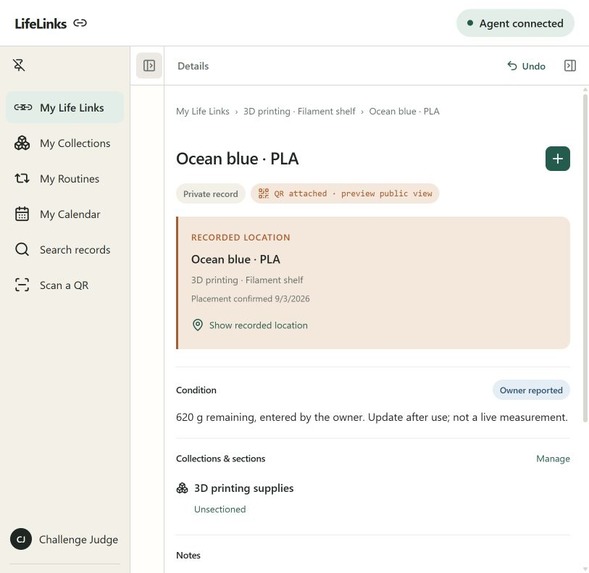The image size is (589, 573).
Task: Click the Details panel header label
Action: coord(193,66)
